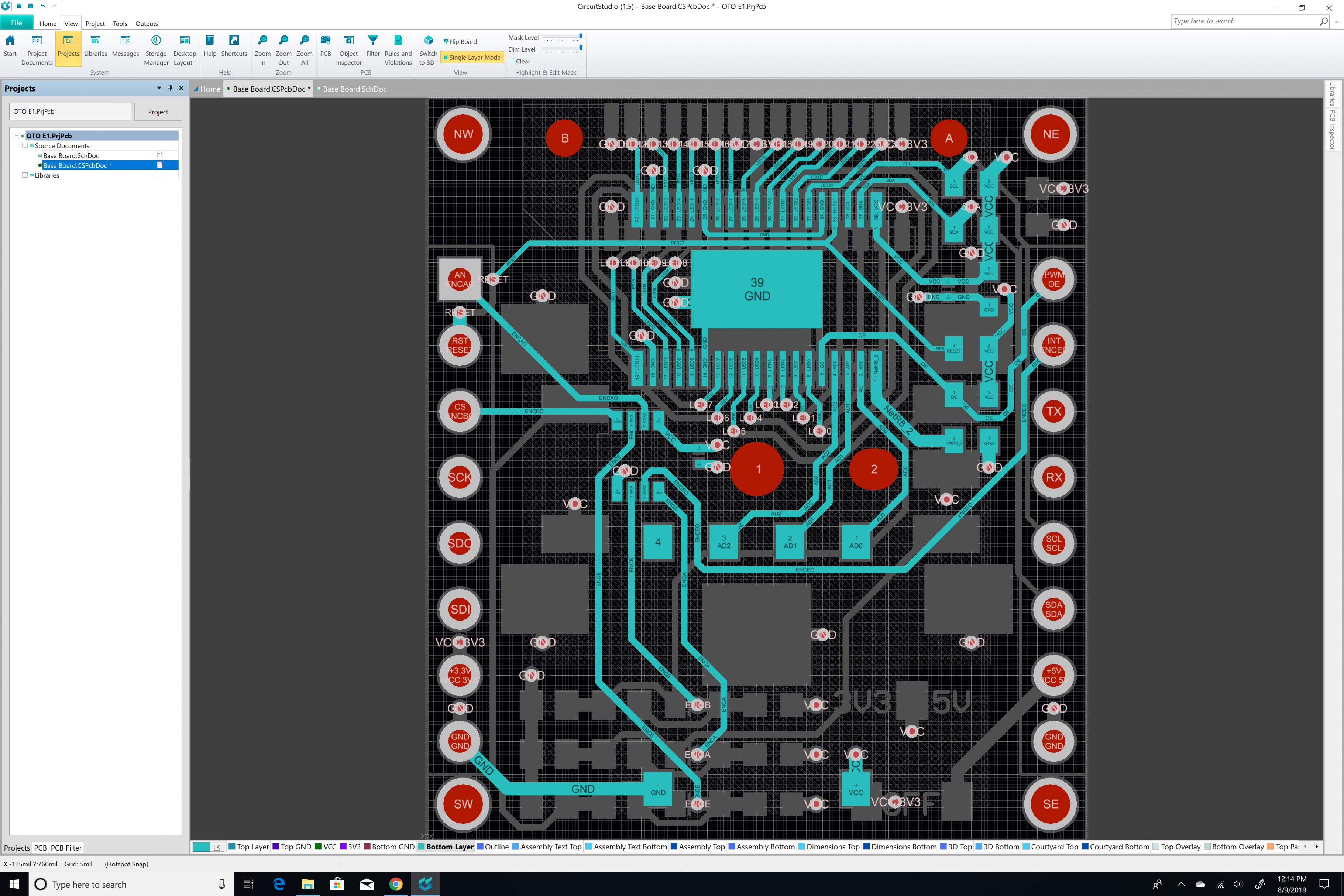Select the Outline layer tab
This screenshot has height=896, width=1344.
click(492, 847)
